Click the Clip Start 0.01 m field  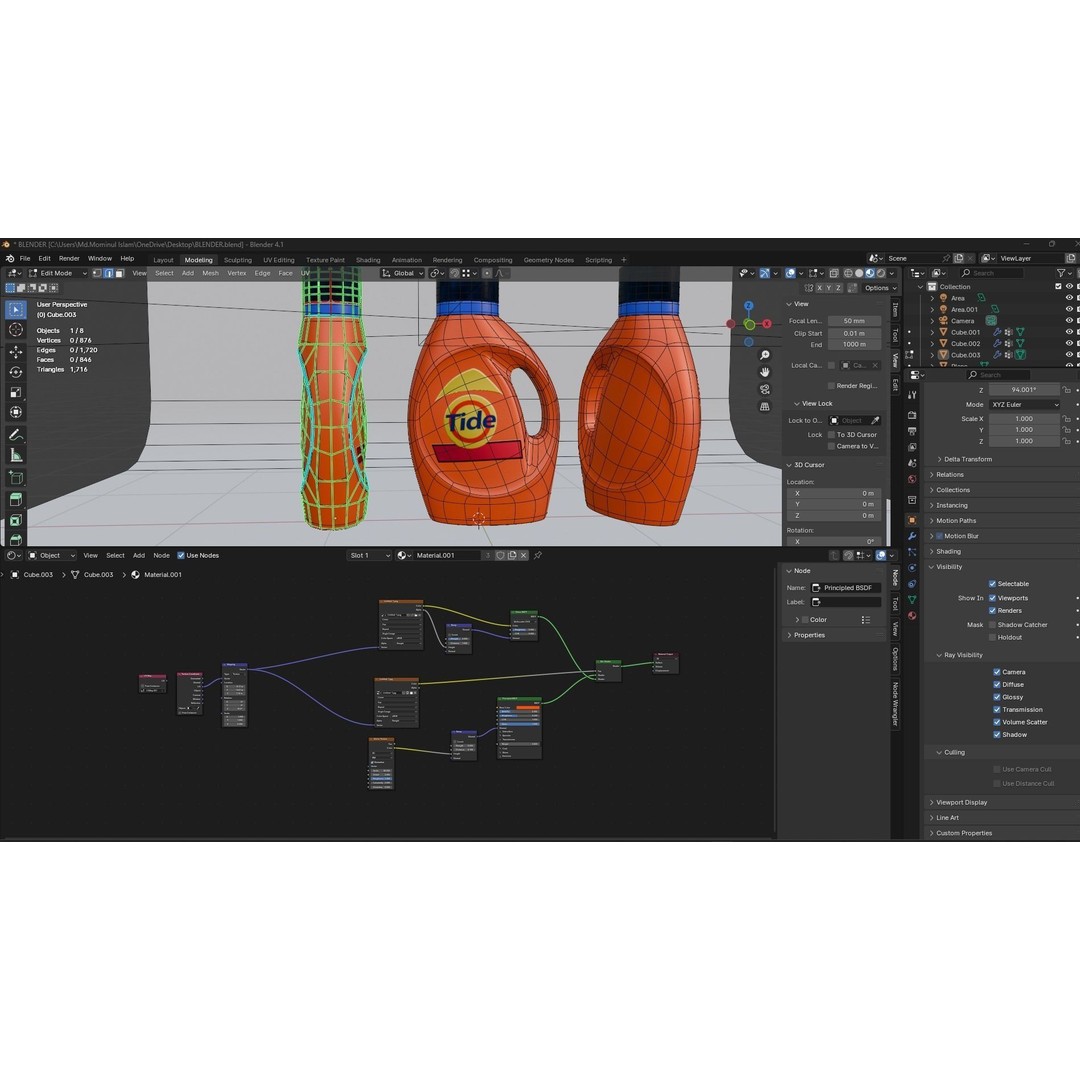pos(854,334)
